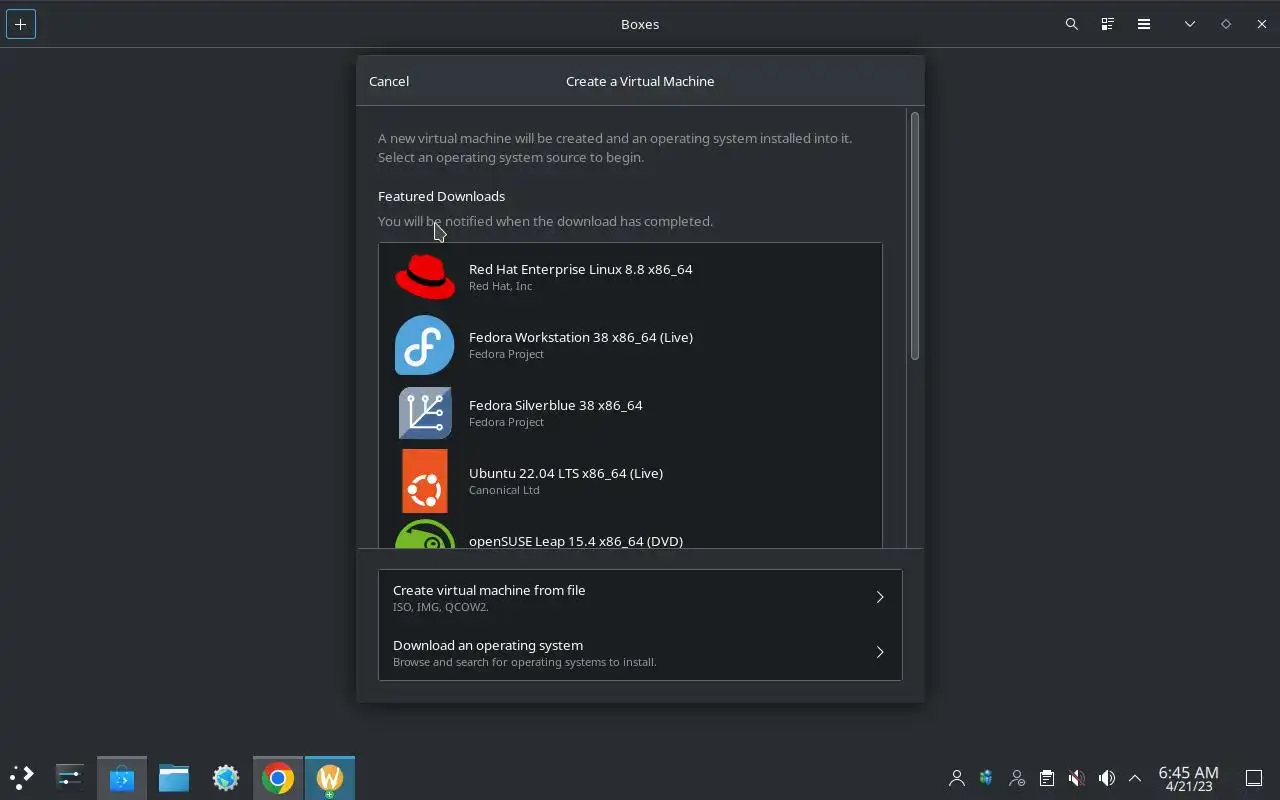Open the yellow W app in taskbar

[x=330, y=777]
